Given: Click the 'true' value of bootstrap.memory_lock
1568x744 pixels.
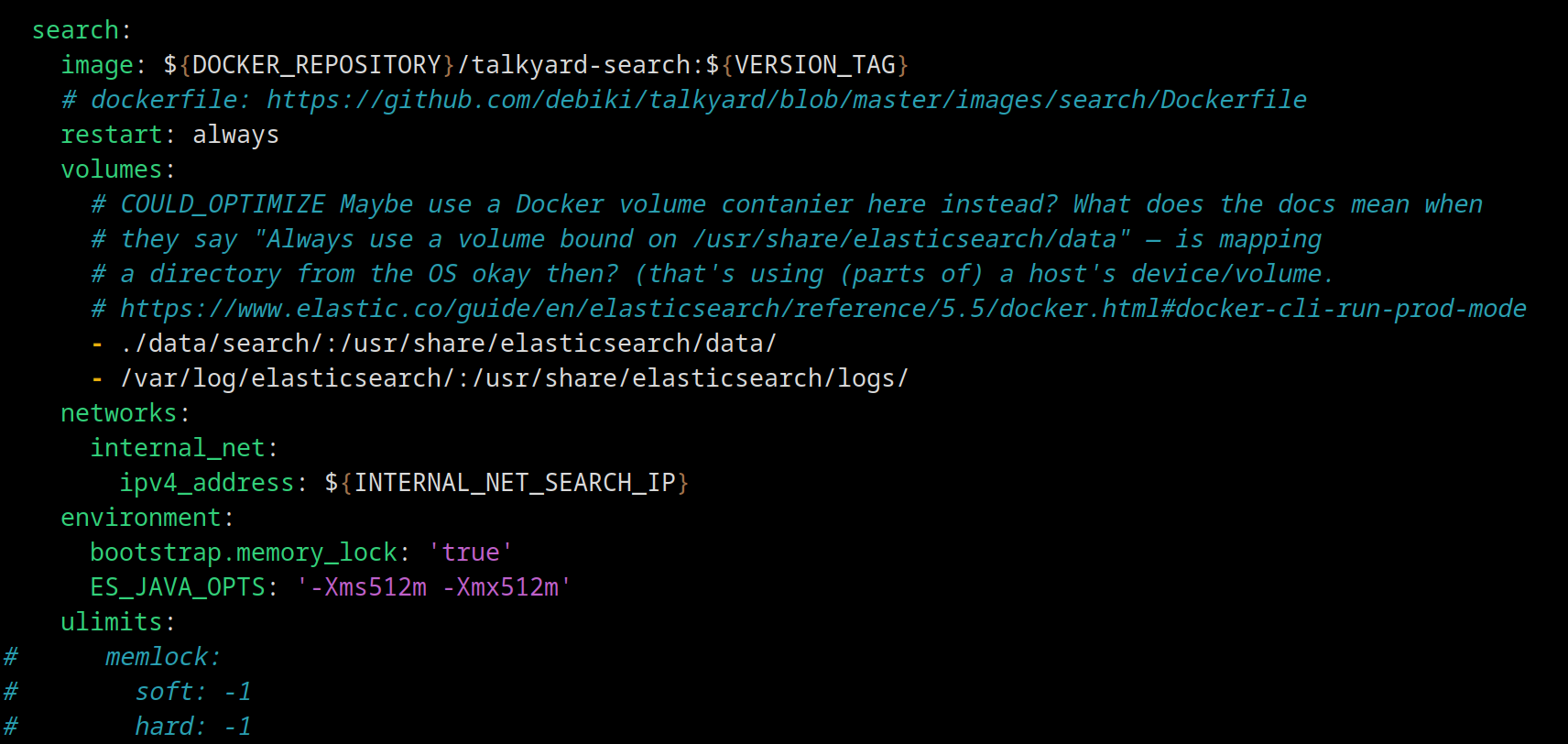Looking at the screenshot, I should pos(471,553).
